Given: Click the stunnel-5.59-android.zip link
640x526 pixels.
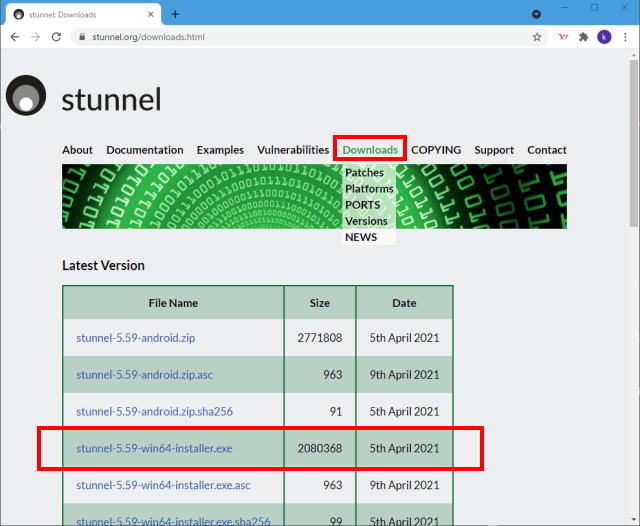Looking at the screenshot, I should click(135, 338).
